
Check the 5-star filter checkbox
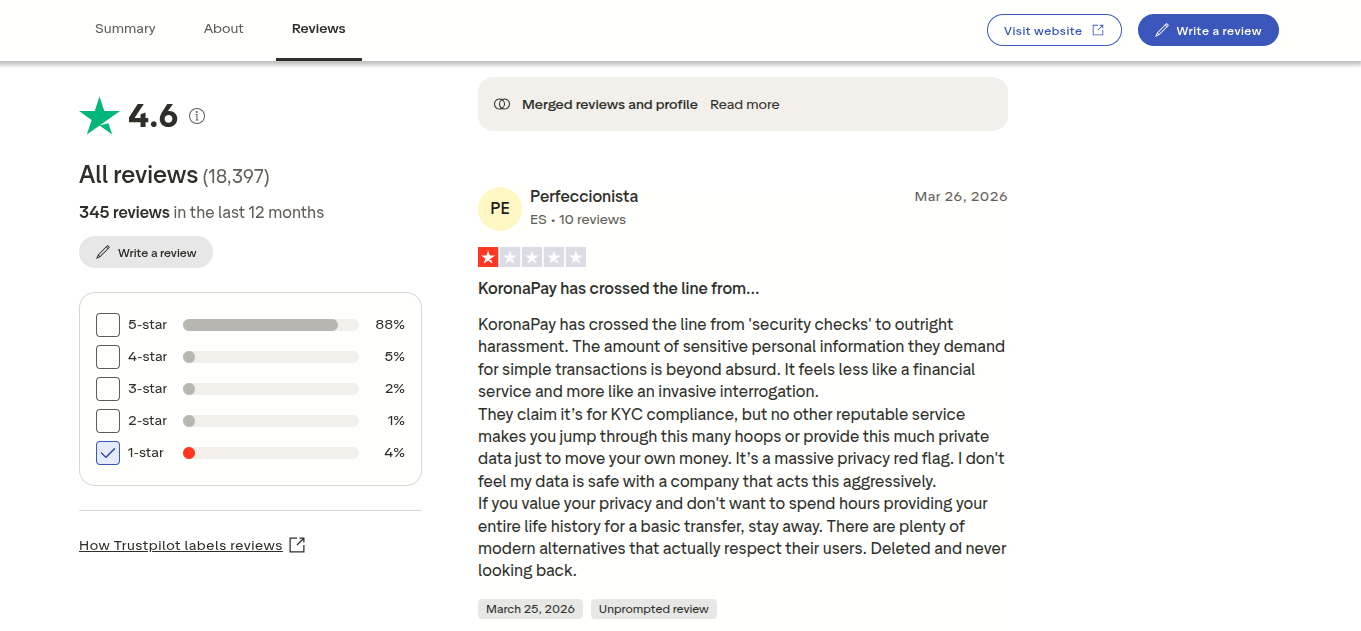point(108,325)
